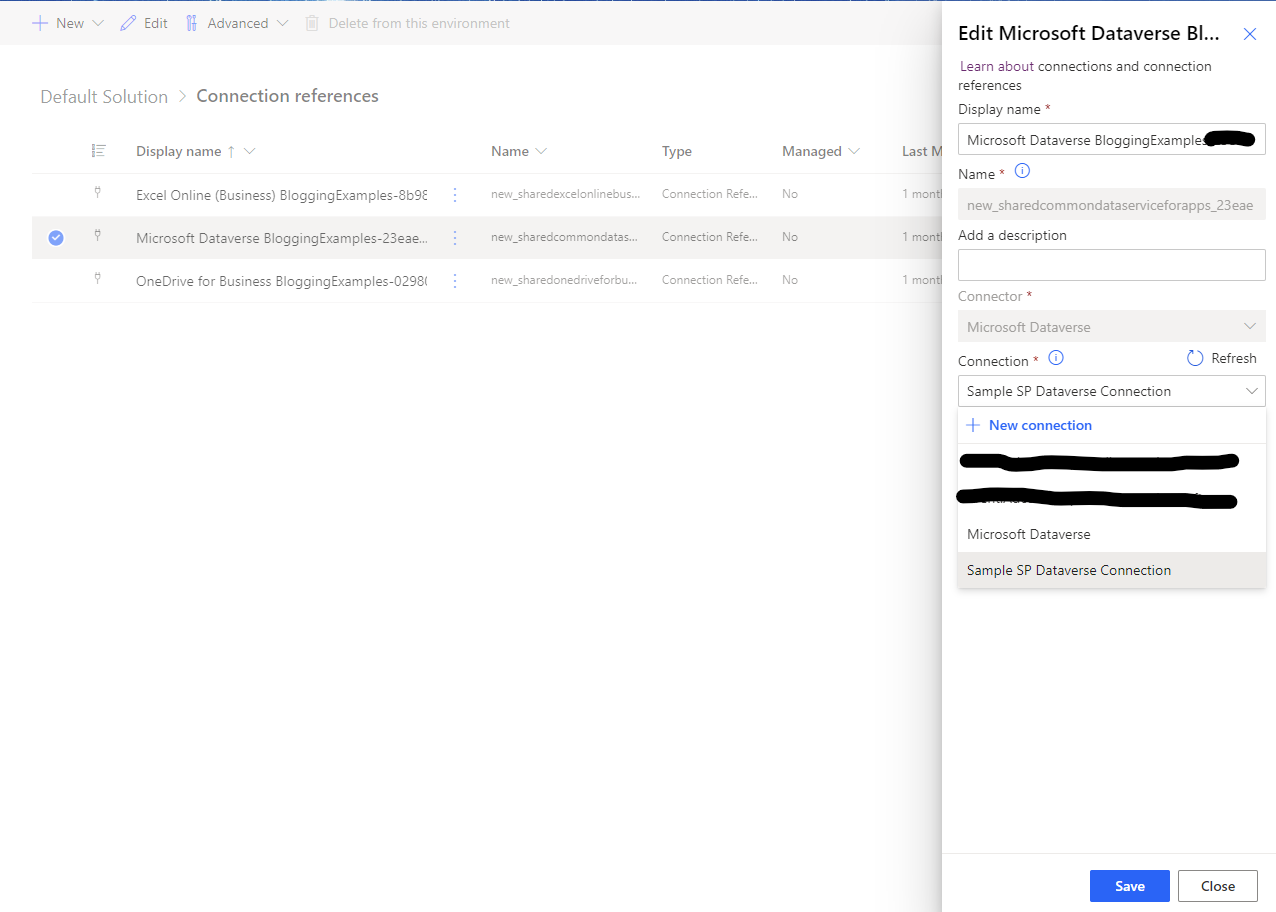Open Name column header dropdown

point(541,151)
